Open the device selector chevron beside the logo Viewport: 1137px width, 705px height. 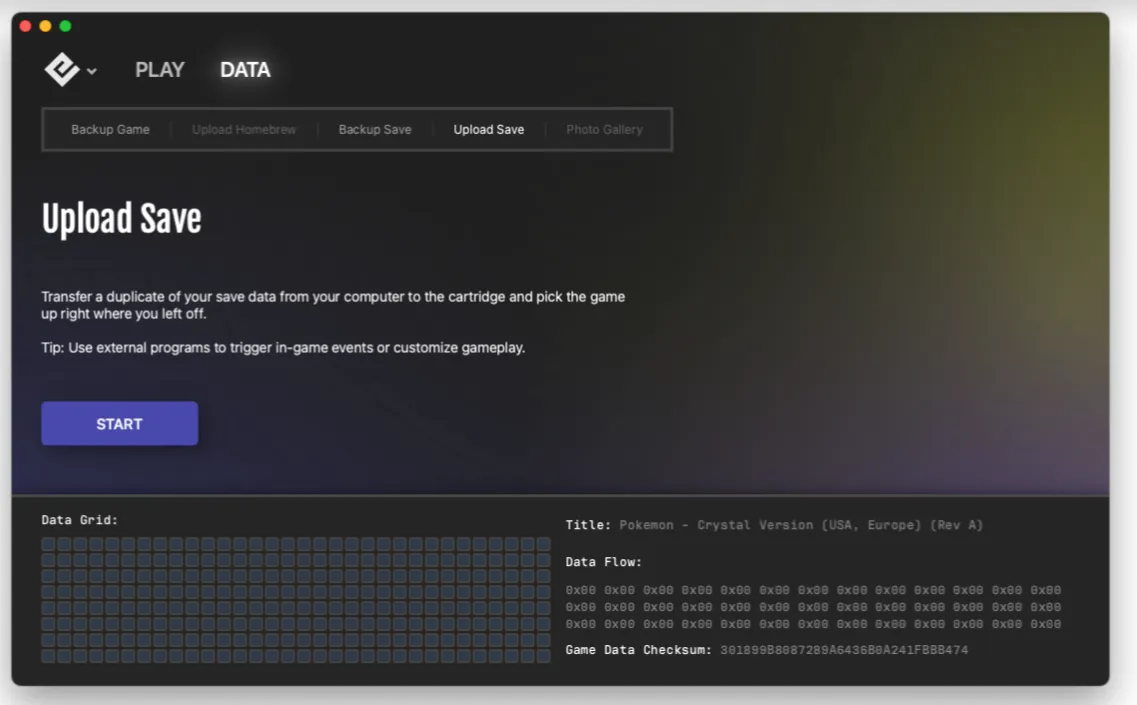tap(90, 73)
